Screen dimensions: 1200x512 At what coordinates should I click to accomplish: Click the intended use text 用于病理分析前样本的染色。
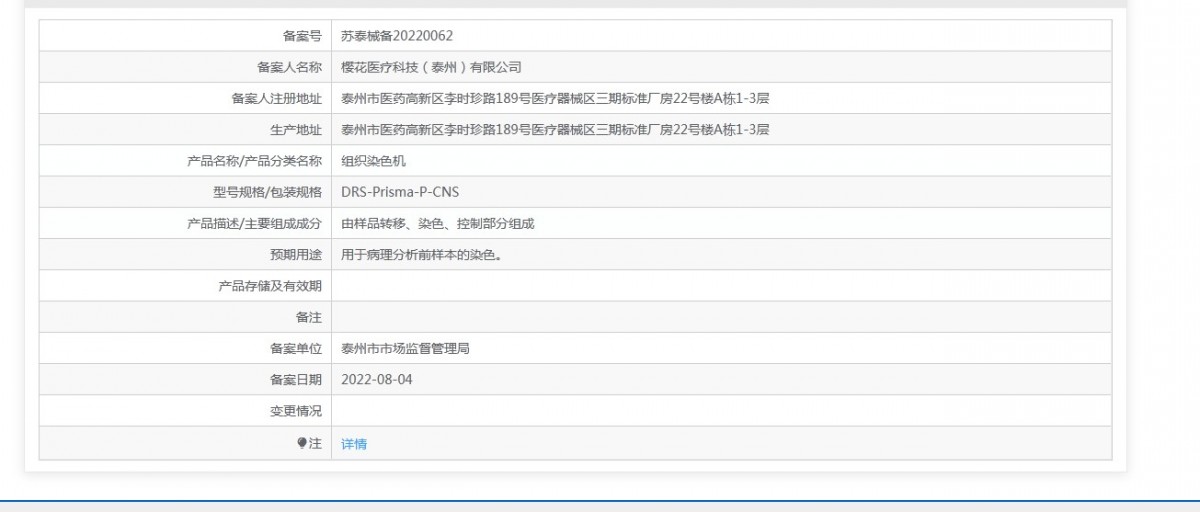[421, 255]
